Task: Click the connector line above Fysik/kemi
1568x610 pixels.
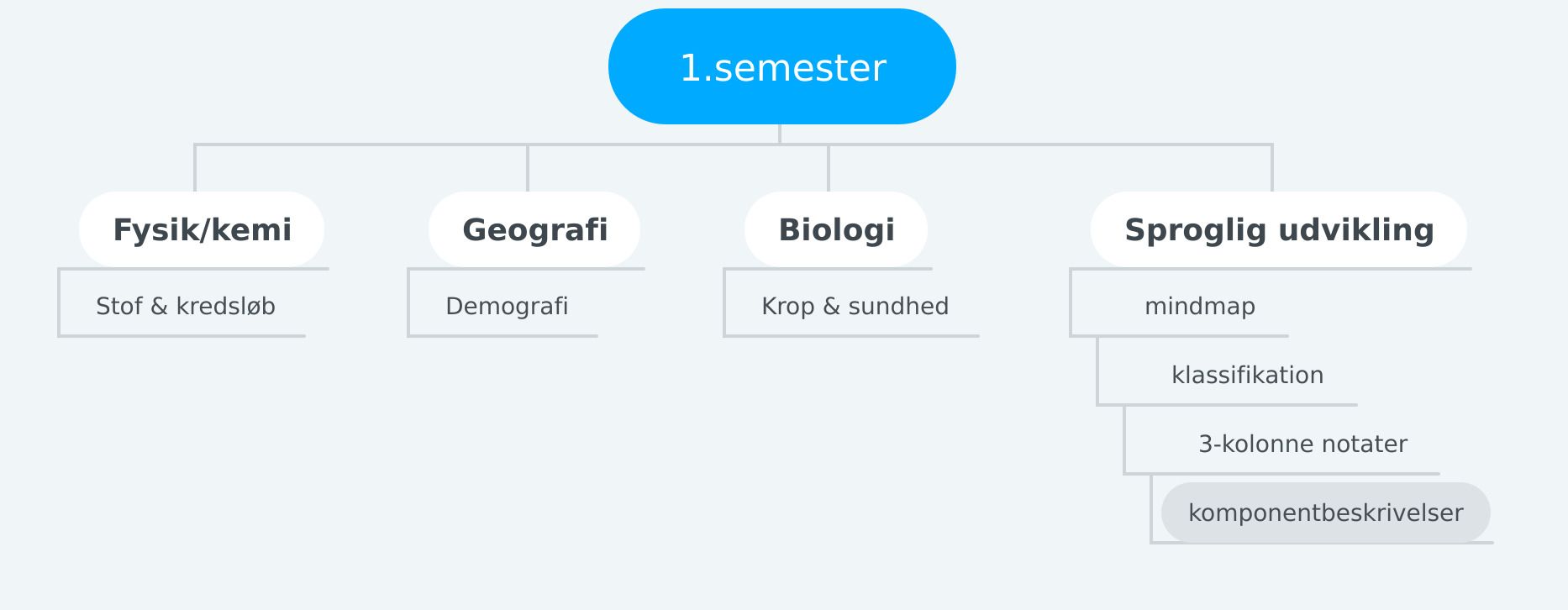Action: coord(195,168)
